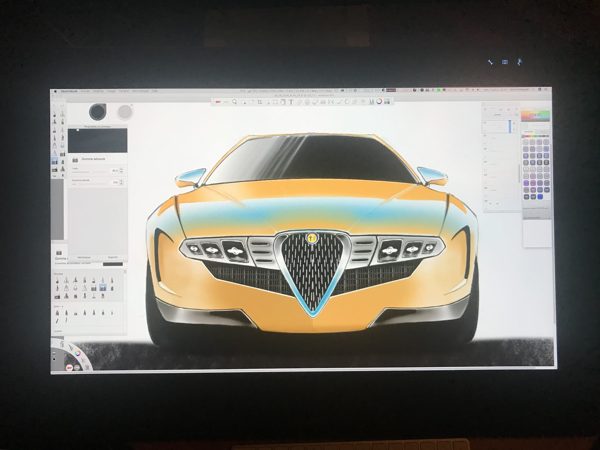Open the Apple menu
This screenshot has height=450, width=600.
pyautogui.click(x=55, y=91)
